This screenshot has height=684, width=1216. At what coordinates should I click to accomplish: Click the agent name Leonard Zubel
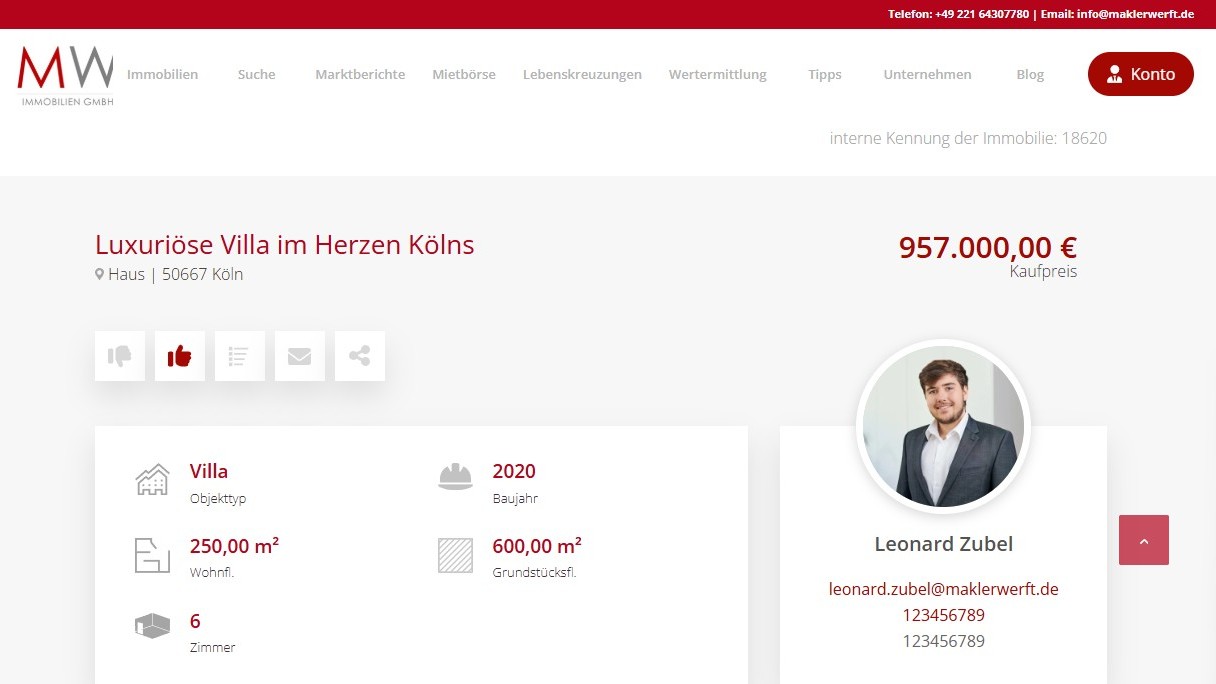click(943, 544)
